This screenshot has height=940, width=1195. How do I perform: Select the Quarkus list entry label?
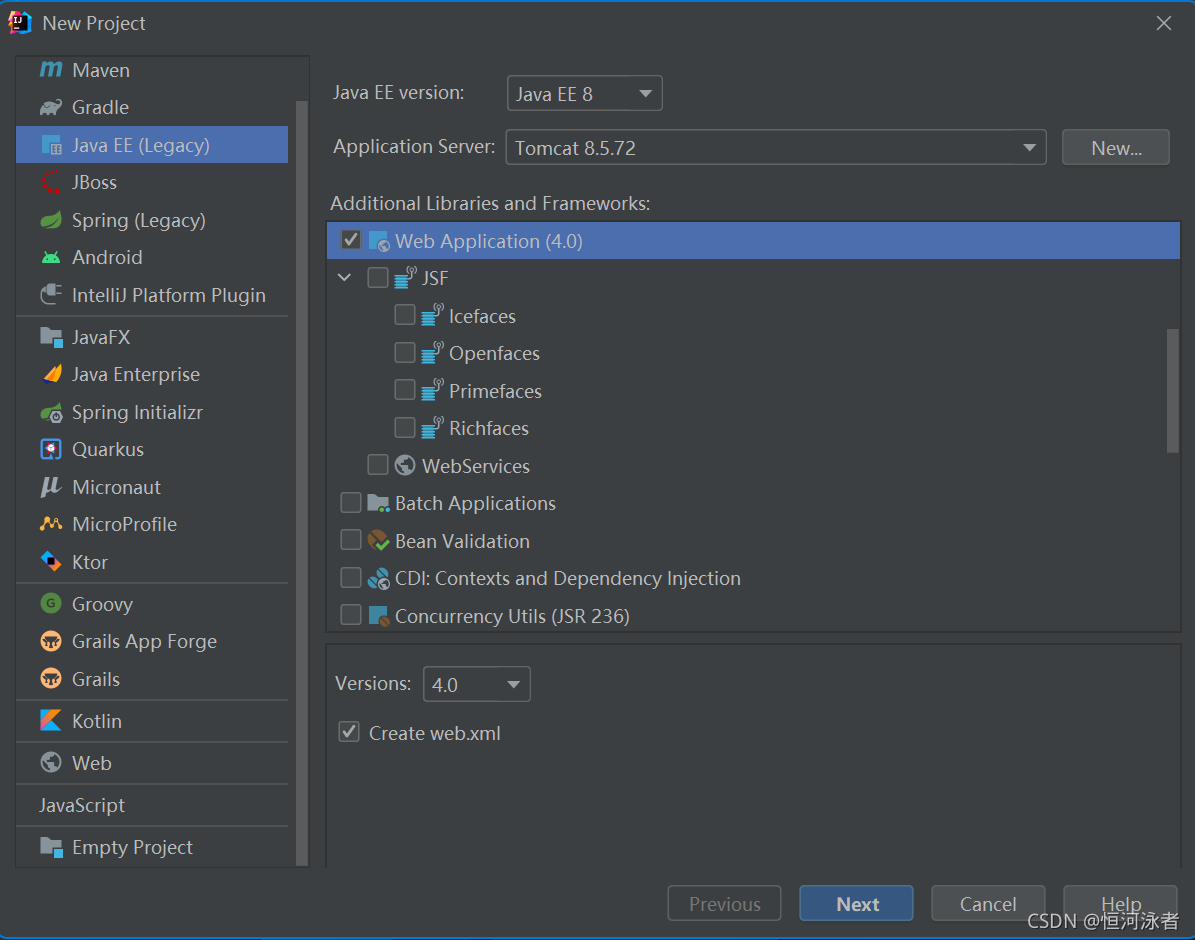click(x=107, y=449)
